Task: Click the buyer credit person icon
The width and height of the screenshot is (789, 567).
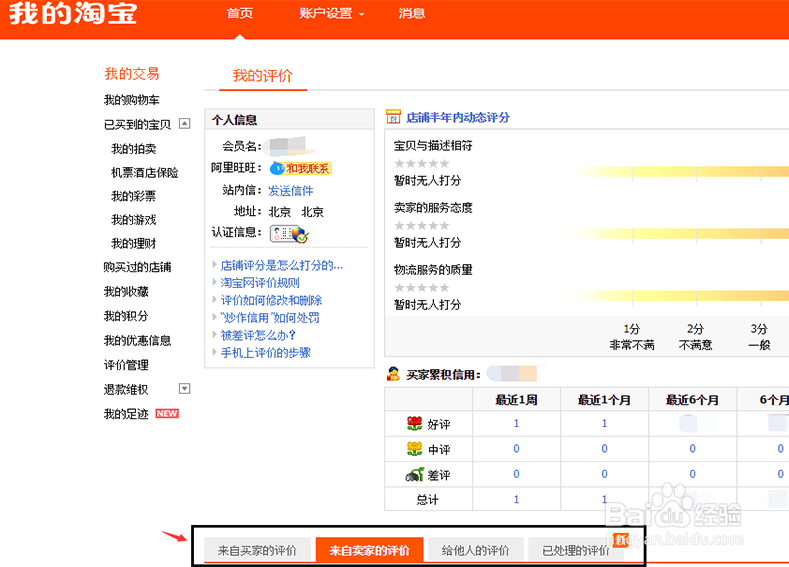Action: click(393, 374)
